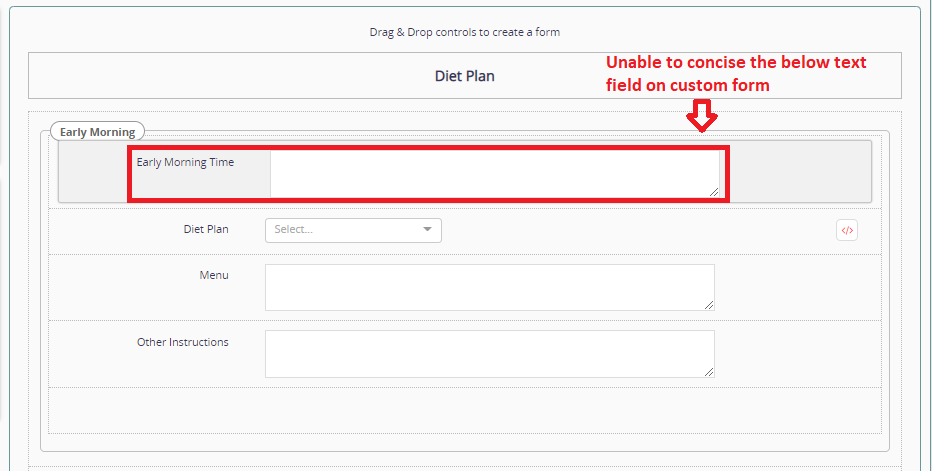Screen dimensions: 932x471
Task: Click the Other Instructions resize handle
Action: 709,371
